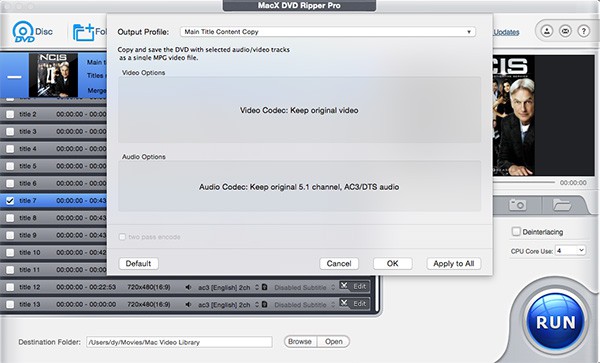The image size is (600, 363).
Task: Check the title 3 checkbox
Action: point(10,131)
